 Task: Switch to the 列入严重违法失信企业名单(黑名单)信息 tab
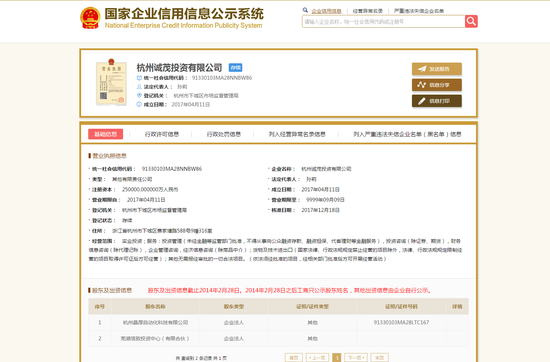(407, 134)
